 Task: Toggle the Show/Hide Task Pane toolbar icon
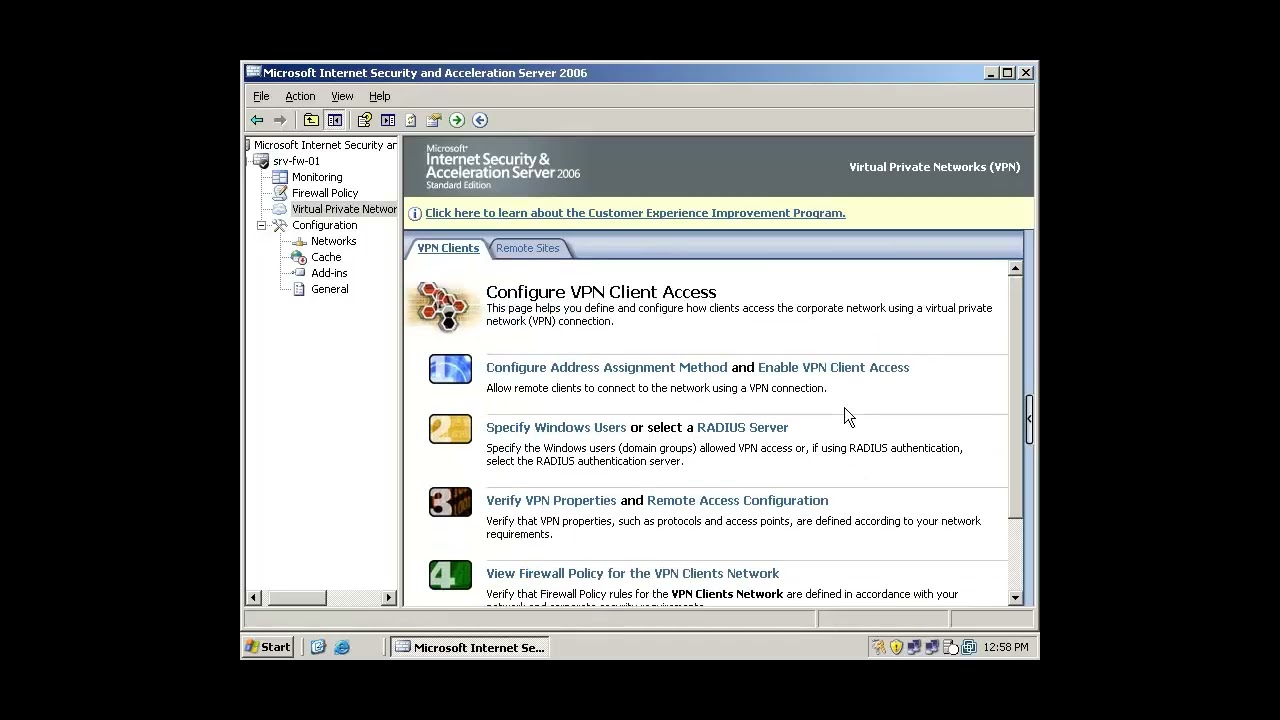tap(388, 120)
